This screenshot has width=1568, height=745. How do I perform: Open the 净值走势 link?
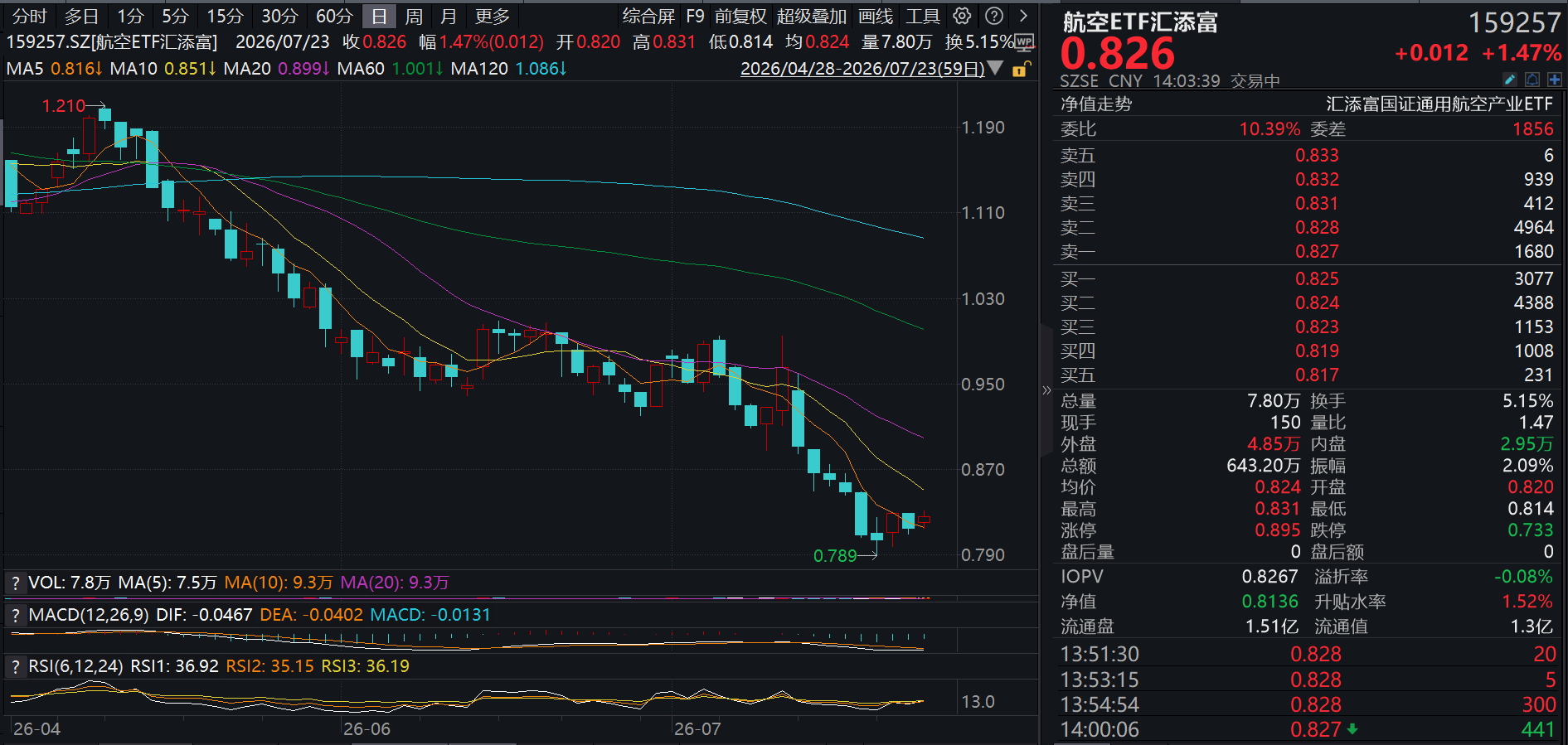pyautogui.click(x=1096, y=104)
